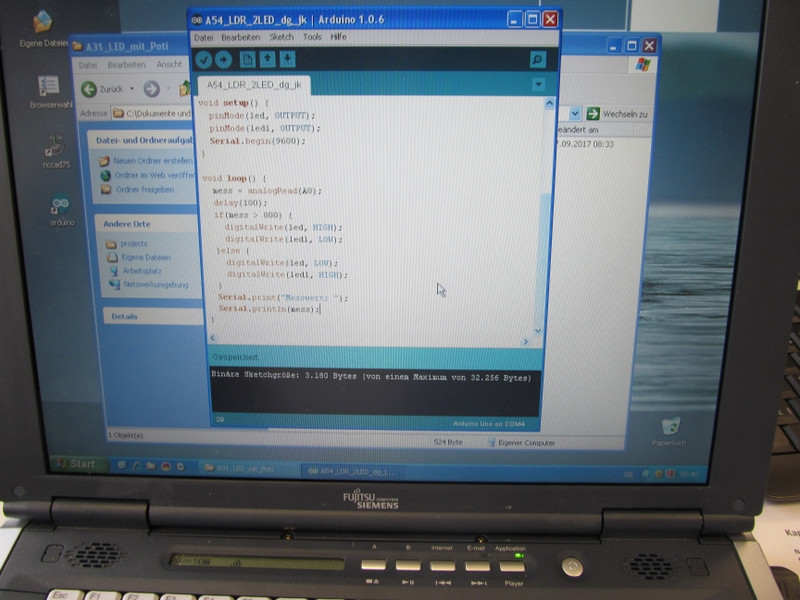Click the Open sketch up-arrow icon
The height and width of the screenshot is (600, 800).
268,59
